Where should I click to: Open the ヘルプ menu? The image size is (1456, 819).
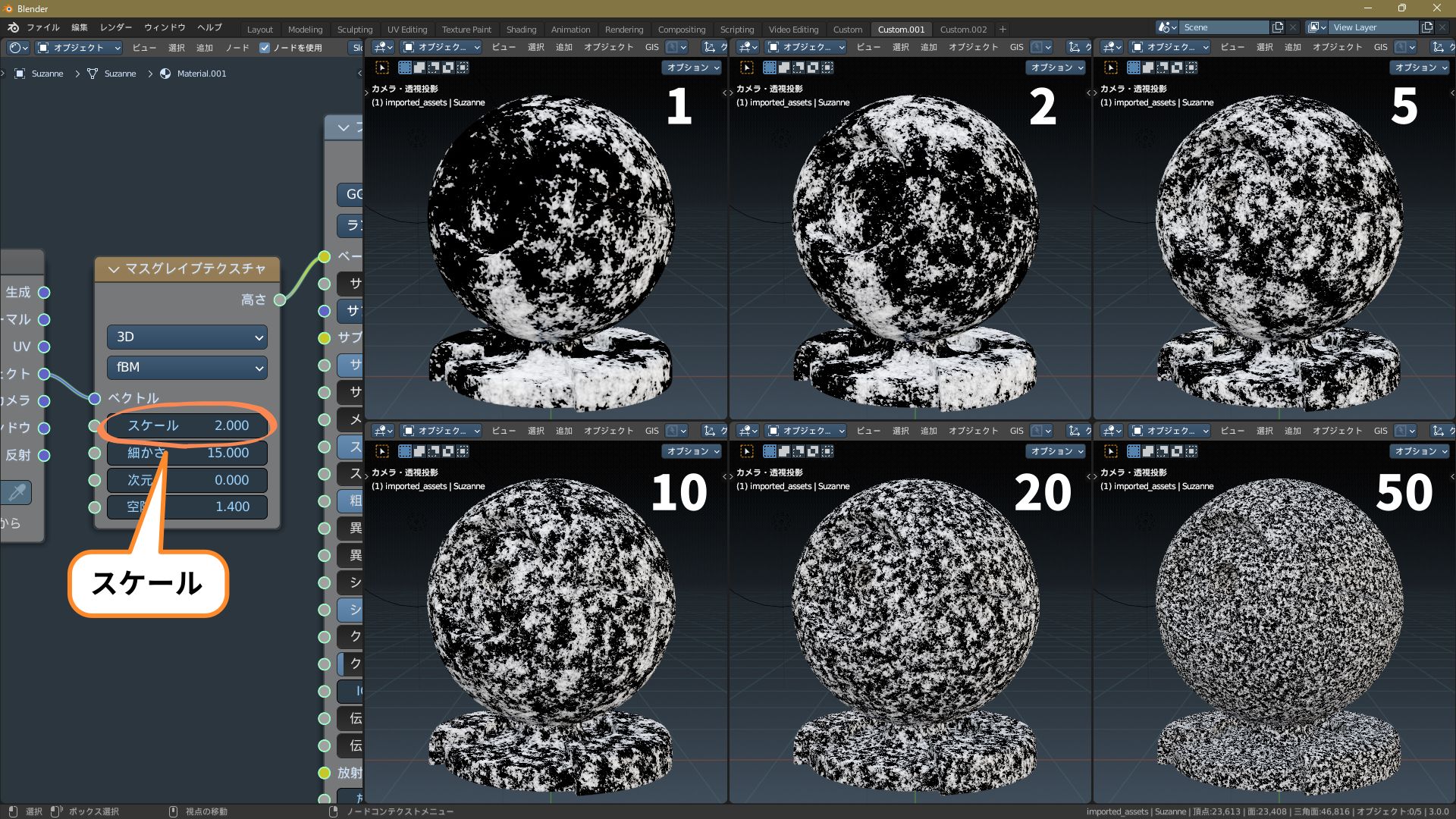209,28
